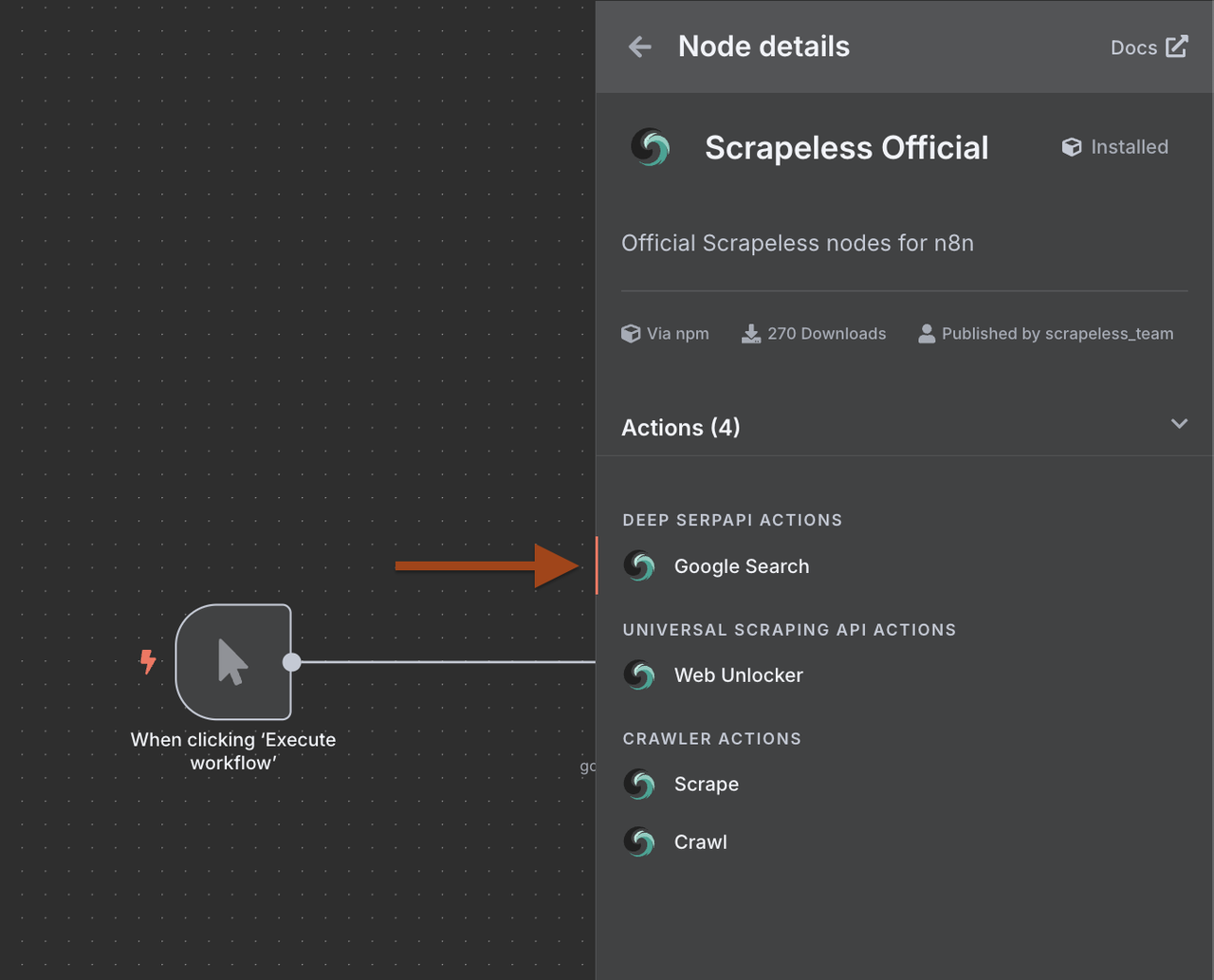Viewport: 1214px width, 980px height.
Task: Click 'UNIVERSAL SCRAPING API ACTIONS' section label
Action: pyautogui.click(x=789, y=630)
